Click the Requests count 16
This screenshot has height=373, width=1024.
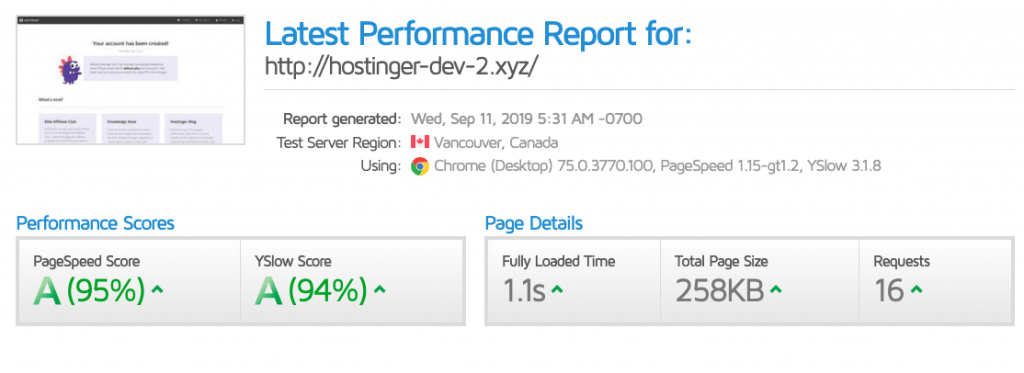tap(889, 291)
